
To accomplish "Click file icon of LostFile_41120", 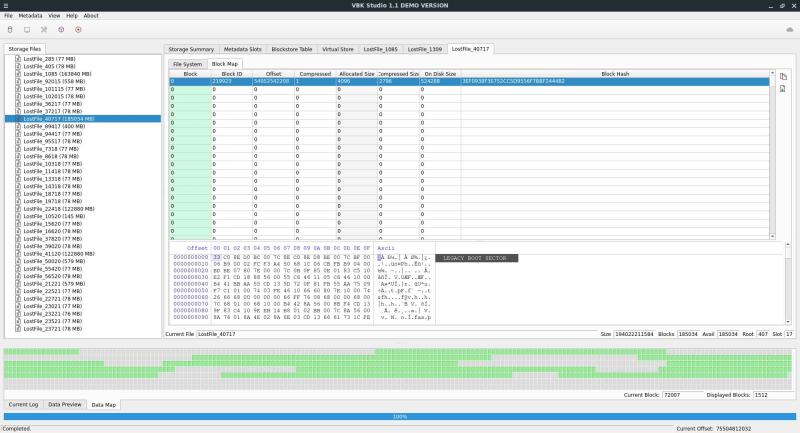I will click(18, 253).
